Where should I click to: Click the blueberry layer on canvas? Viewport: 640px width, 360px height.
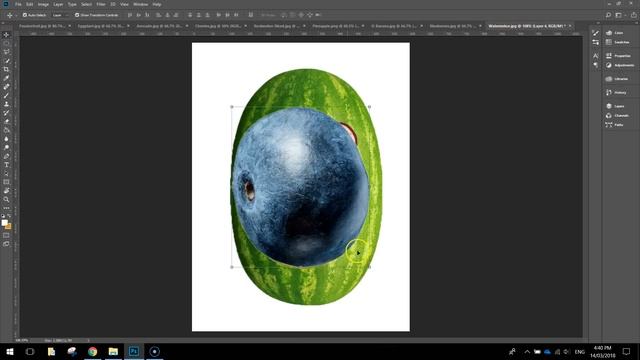pyautogui.click(x=300, y=186)
